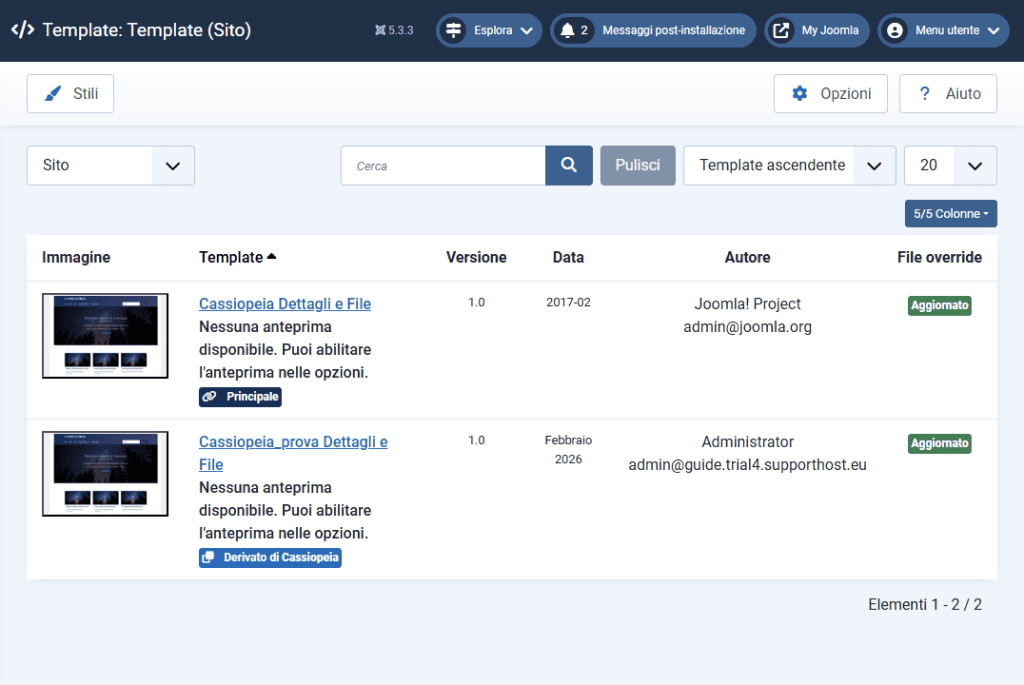Viewport: 1024px width, 685px height.
Task: Go to the Stili view
Action: pyautogui.click(x=71, y=93)
